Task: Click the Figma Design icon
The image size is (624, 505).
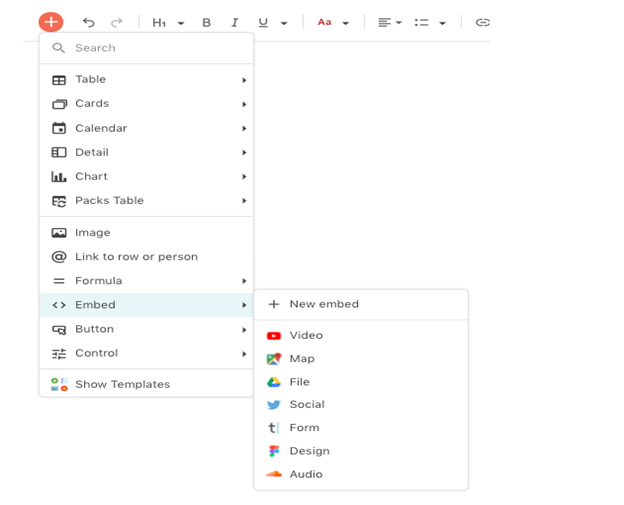Action: click(274, 451)
